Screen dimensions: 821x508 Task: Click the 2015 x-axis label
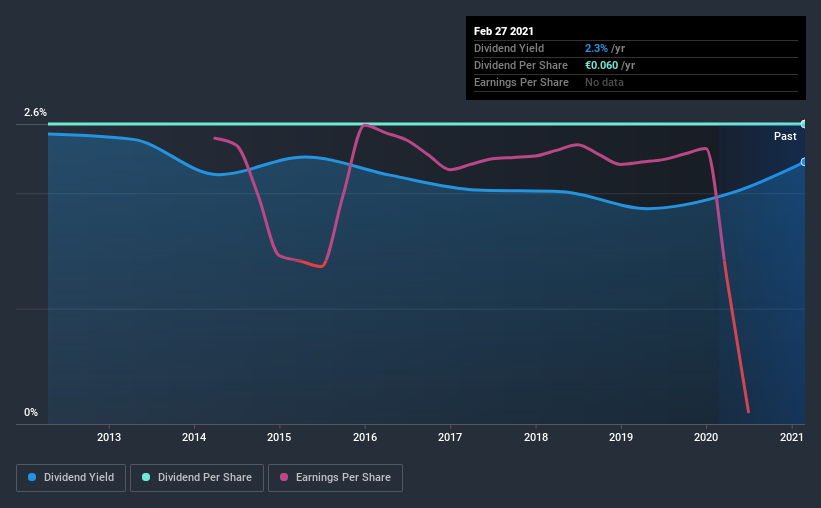click(x=279, y=437)
